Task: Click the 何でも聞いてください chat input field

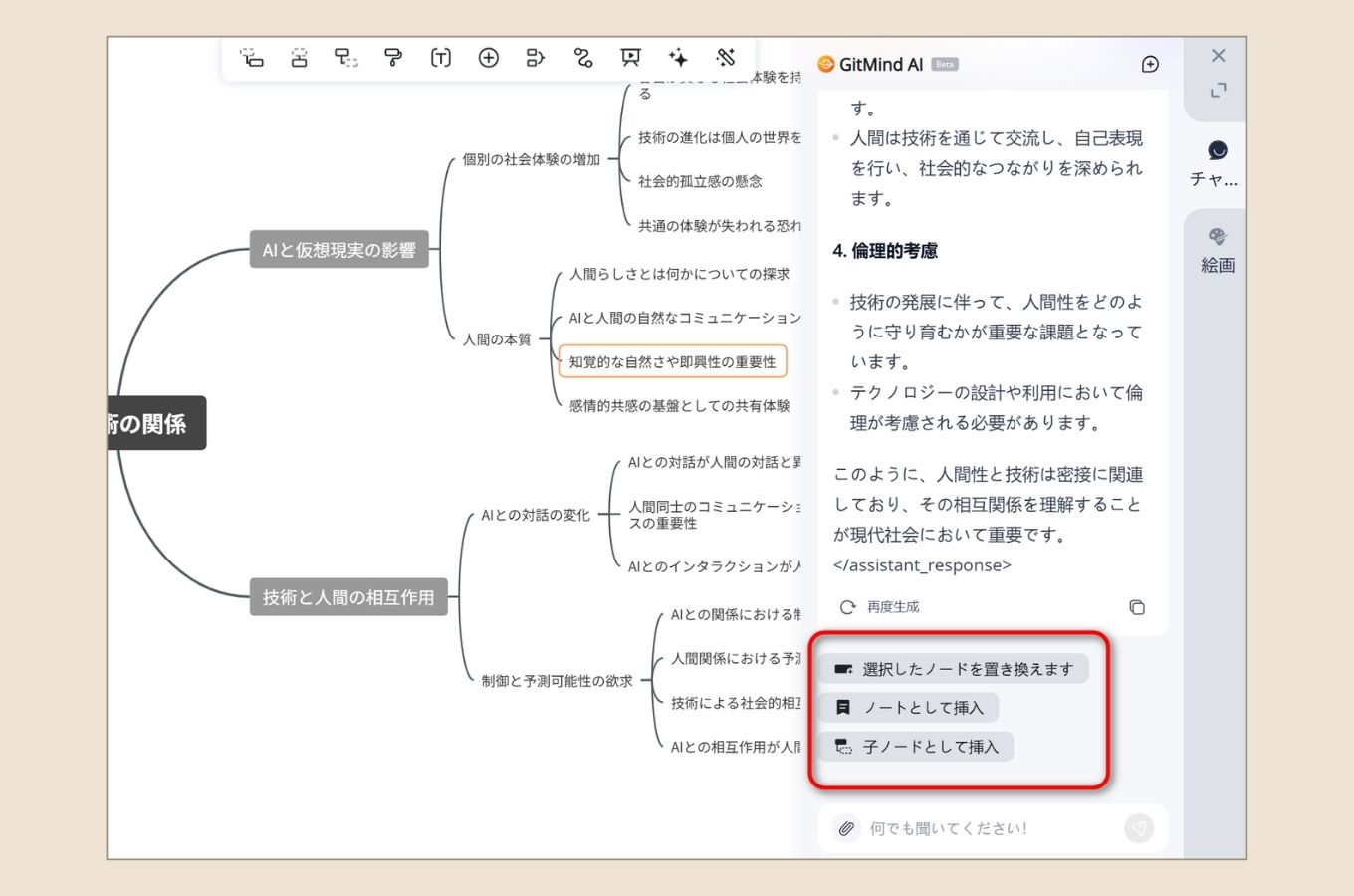Action: (x=991, y=828)
